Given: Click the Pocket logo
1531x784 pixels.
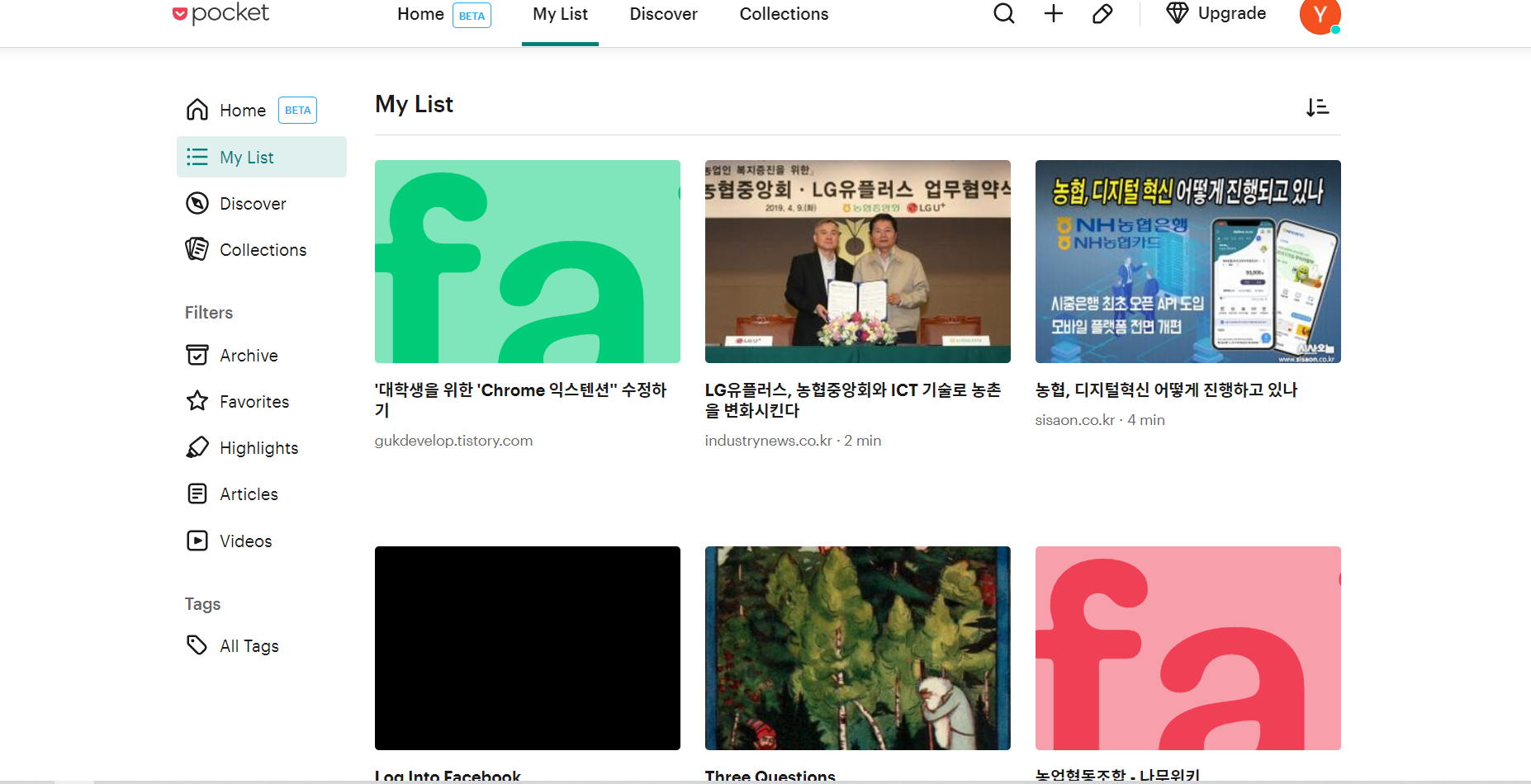Looking at the screenshot, I should [x=220, y=13].
